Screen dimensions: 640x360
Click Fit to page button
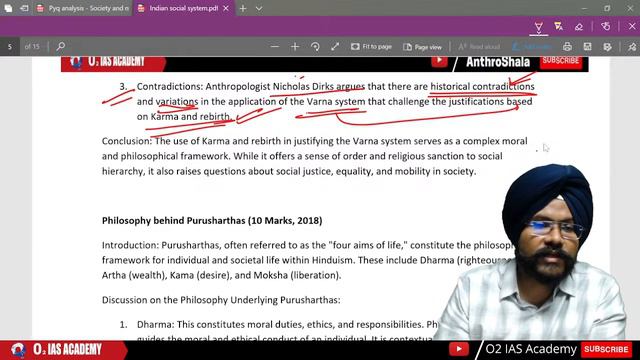click(x=371, y=47)
